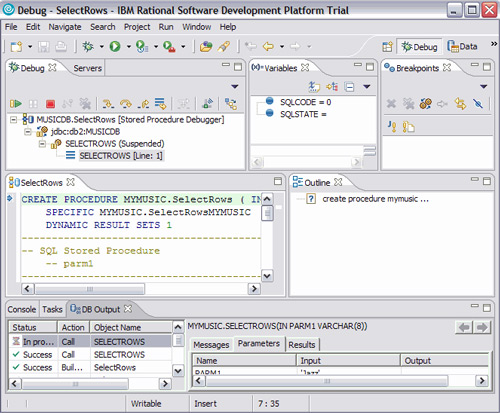This screenshot has height=413, width=500.
Task: Click the Status column header in DB Output
Action: [33, 328]
